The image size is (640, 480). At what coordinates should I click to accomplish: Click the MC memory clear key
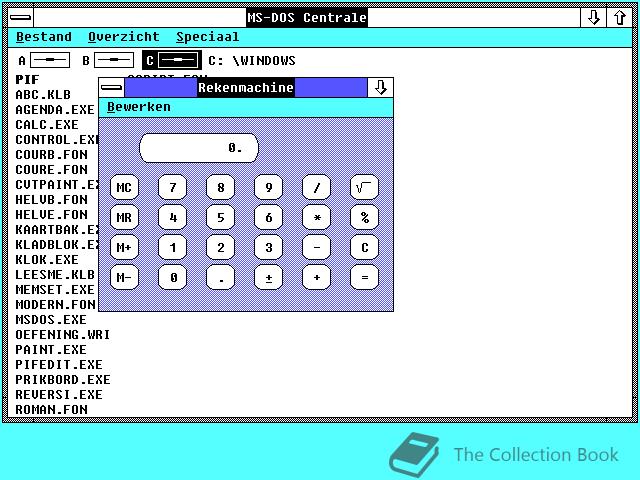(124, 187)
